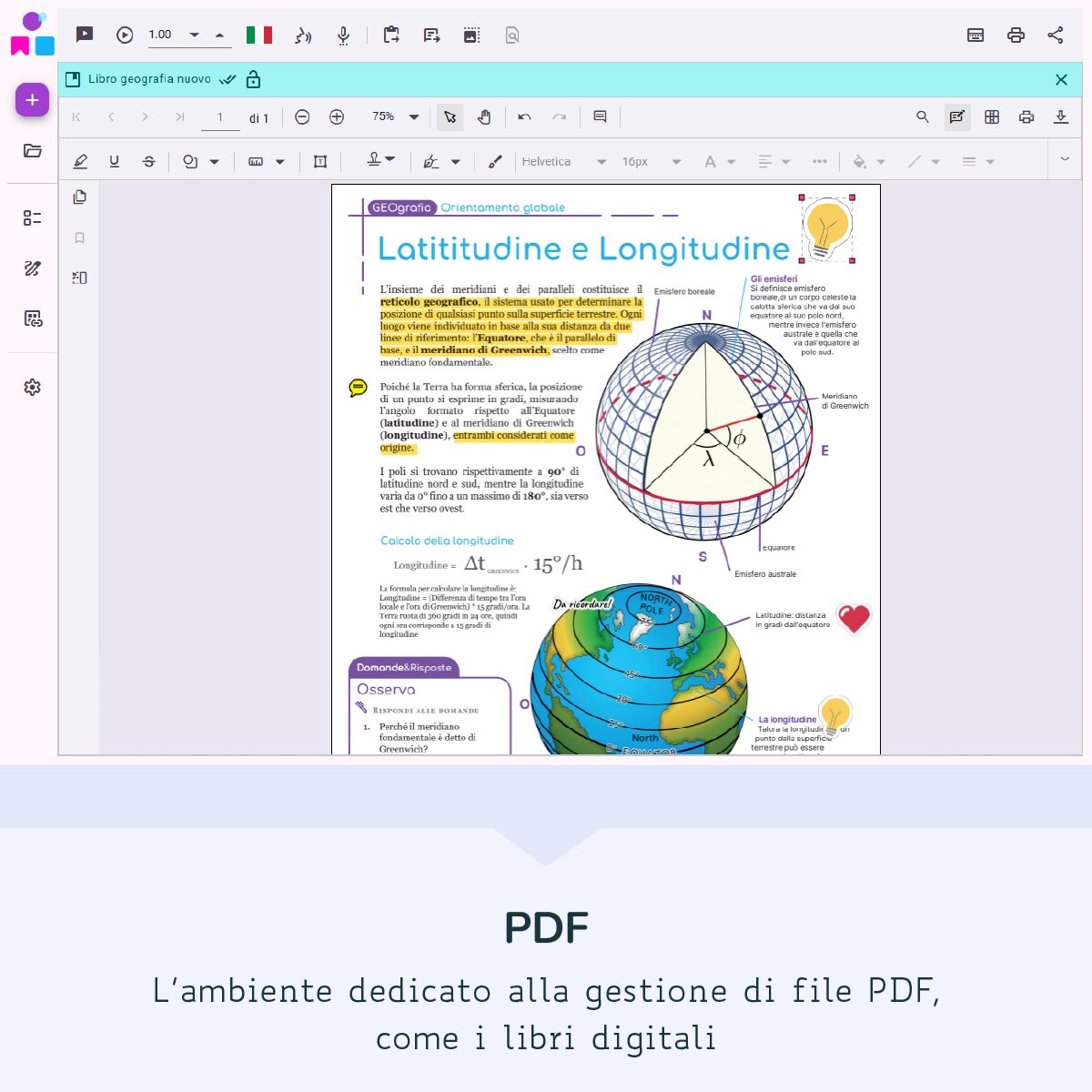The image size is (1092, 1092).
Task: Select the pointer selection tool
Action: (x=450, y=116)
